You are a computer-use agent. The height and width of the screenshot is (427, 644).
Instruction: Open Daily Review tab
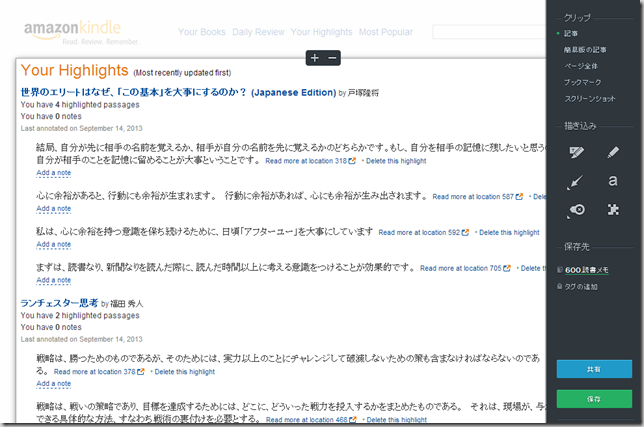(258, 32)
